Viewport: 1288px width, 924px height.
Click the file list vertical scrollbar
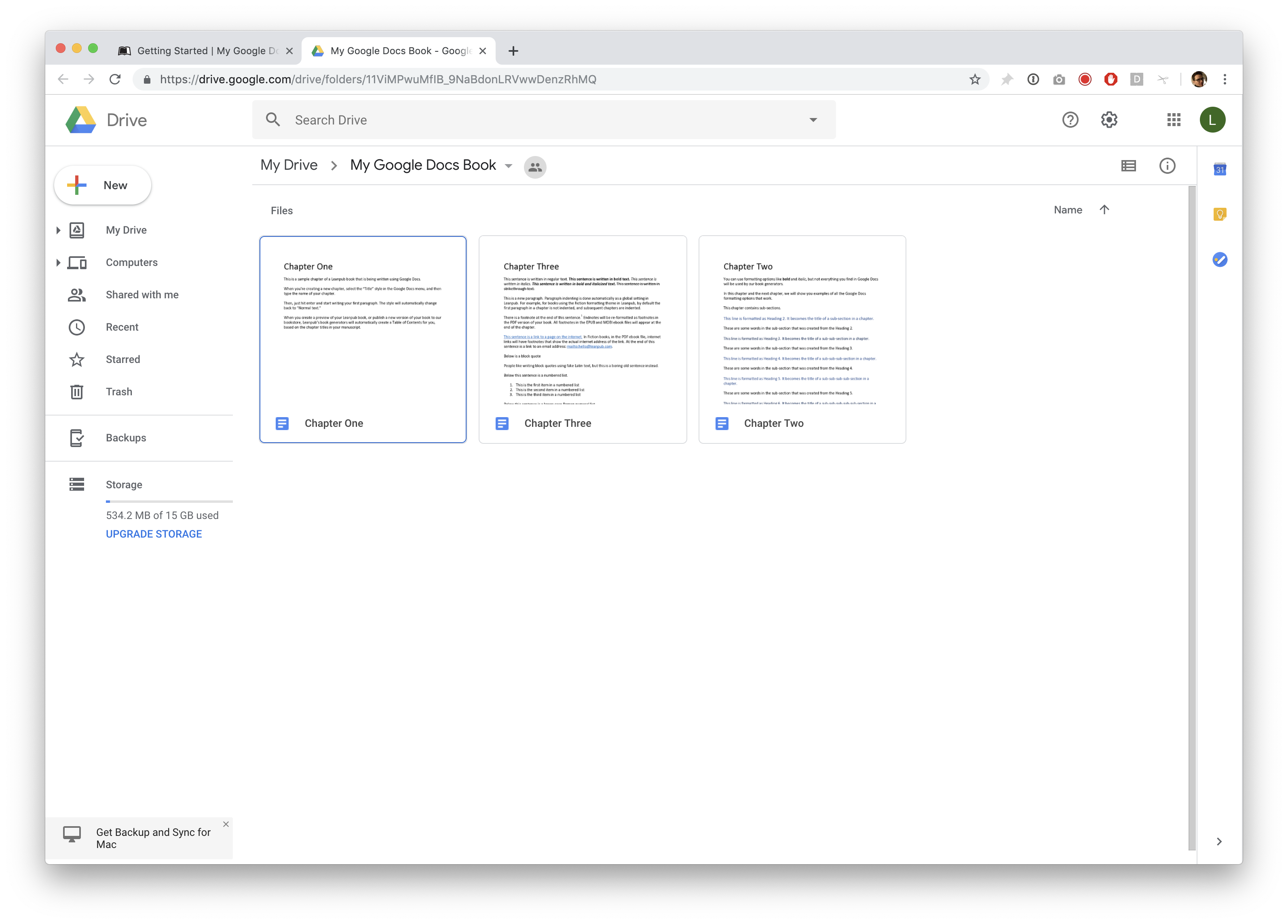1192,517
